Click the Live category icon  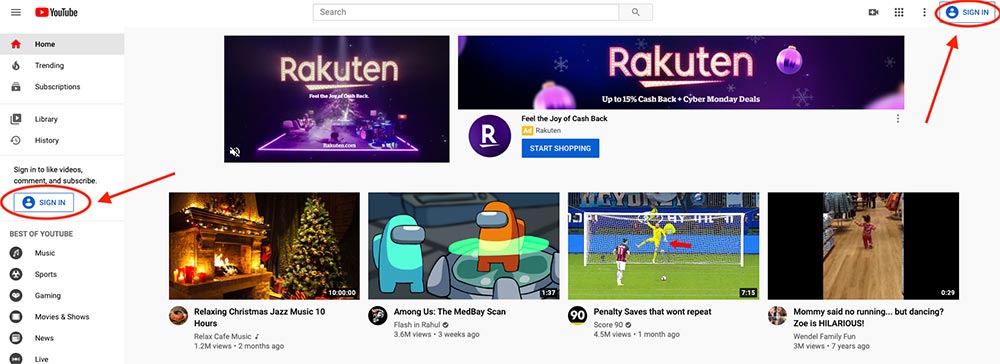pyautogui.click(x=16, y=359)
